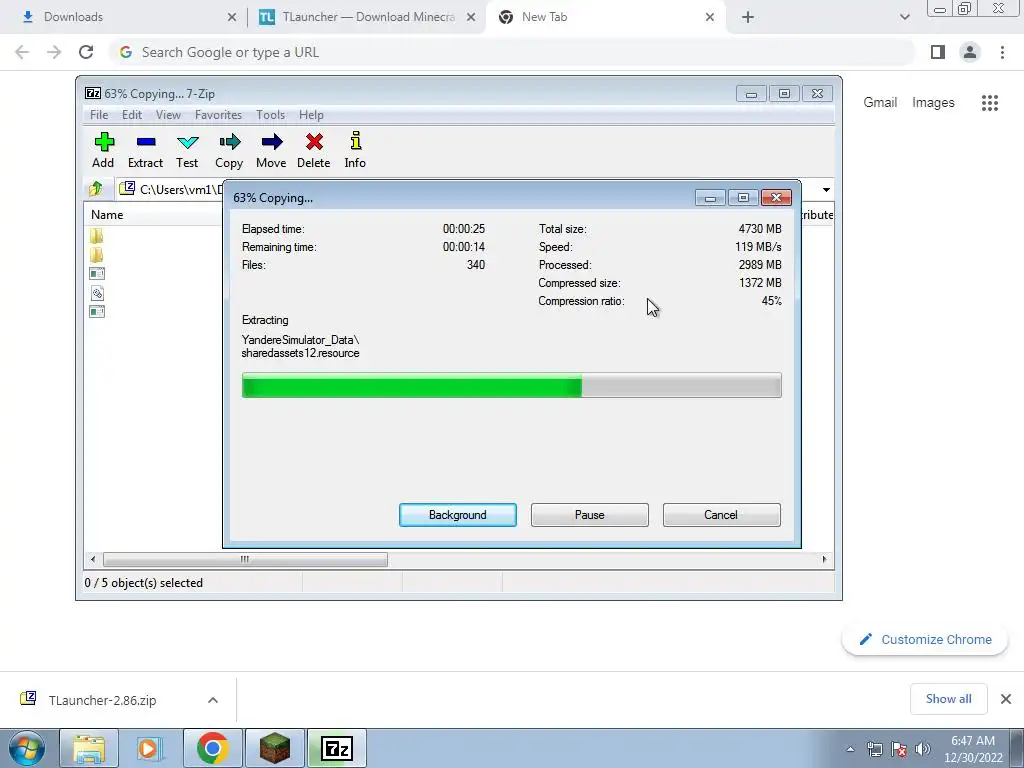Switch to the Downloads tab
Image resolution: width=1024 pixels, height=768 pixels.
coord(124,17)
